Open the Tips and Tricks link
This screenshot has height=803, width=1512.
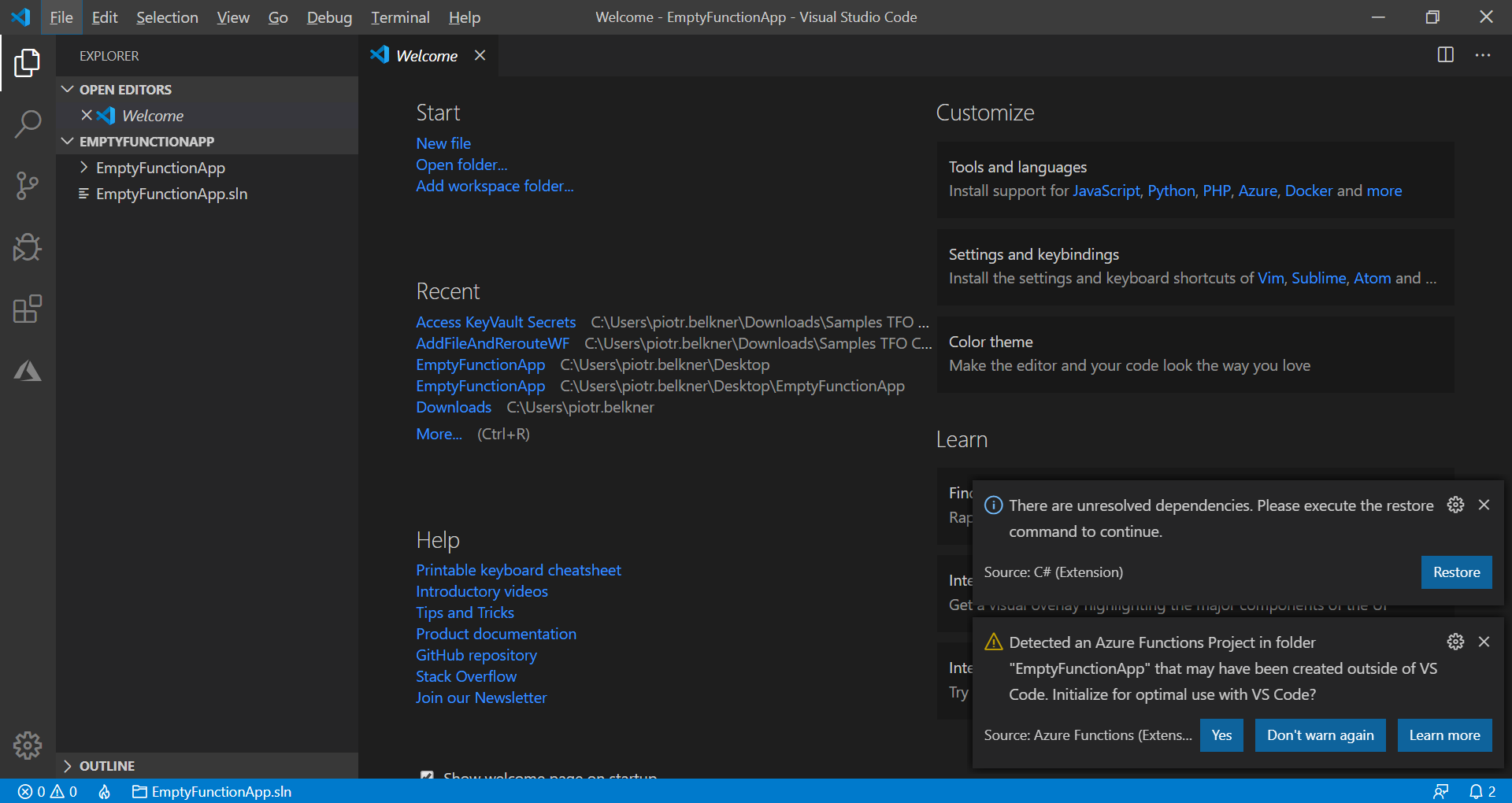pyautogui.click(x=465, y=612)
